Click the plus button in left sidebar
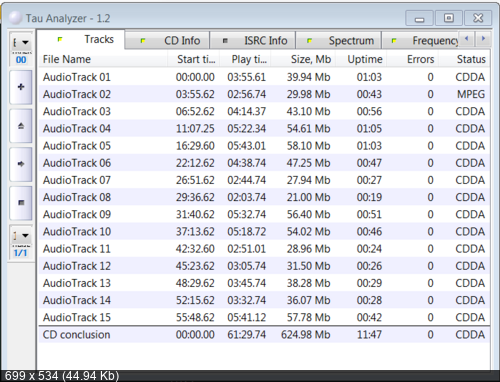 pyautogui.click(x=21, y=87)
